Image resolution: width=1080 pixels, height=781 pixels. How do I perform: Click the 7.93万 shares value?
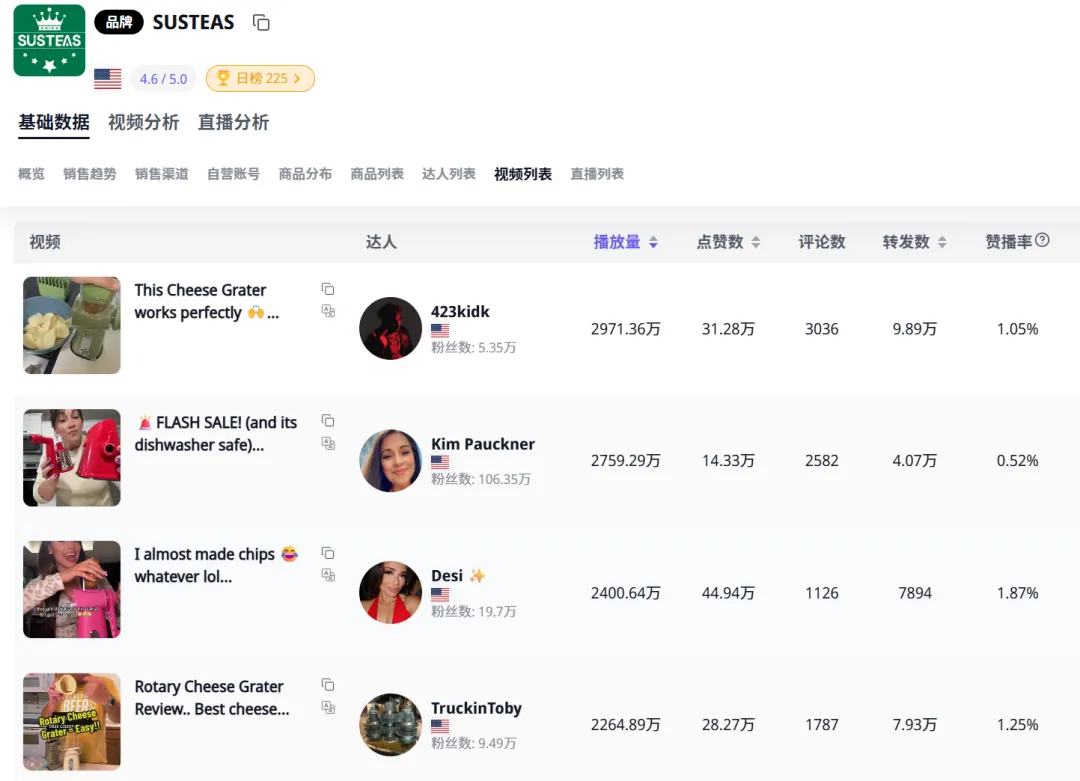coord(915,725)
